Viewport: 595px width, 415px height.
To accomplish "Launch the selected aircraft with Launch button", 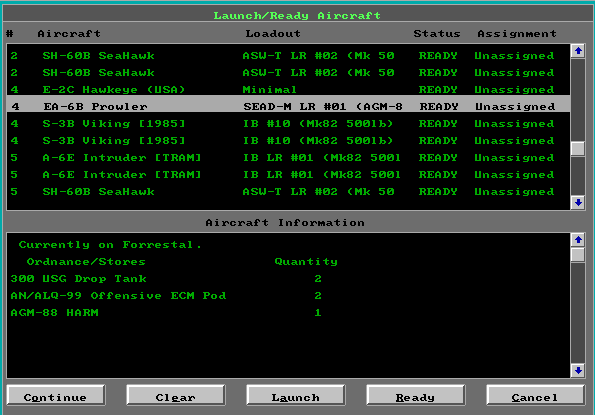I will (296, 395).
